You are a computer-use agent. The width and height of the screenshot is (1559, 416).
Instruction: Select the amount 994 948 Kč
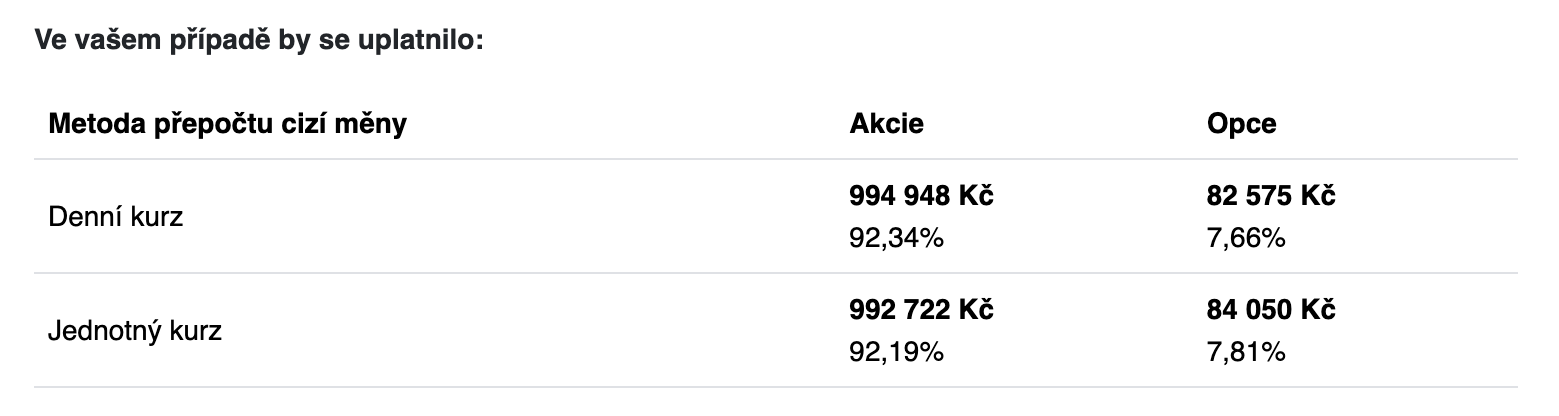coord(921,197)
